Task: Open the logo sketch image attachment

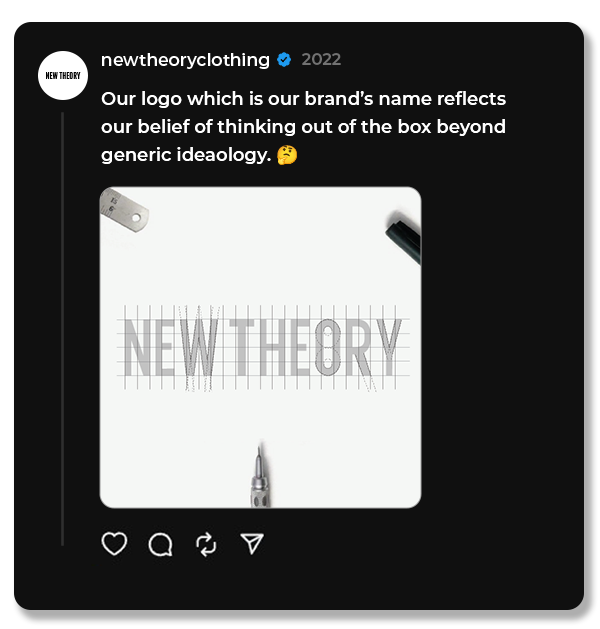Action: (x=260, y=347)
